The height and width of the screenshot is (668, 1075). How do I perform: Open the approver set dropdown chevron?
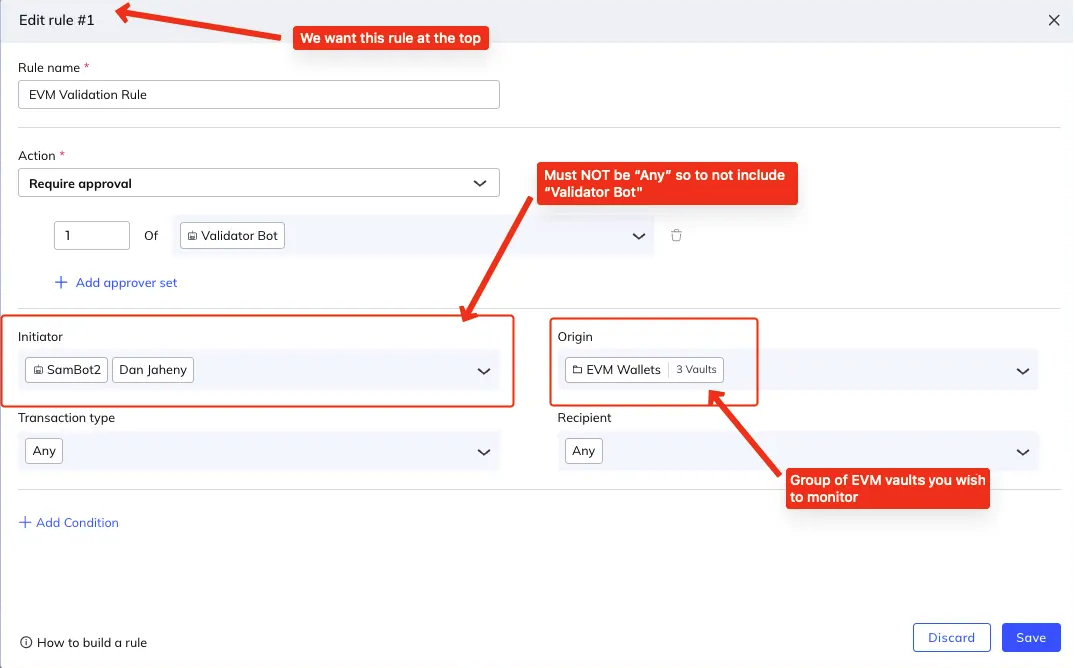(x=639, y=237)
